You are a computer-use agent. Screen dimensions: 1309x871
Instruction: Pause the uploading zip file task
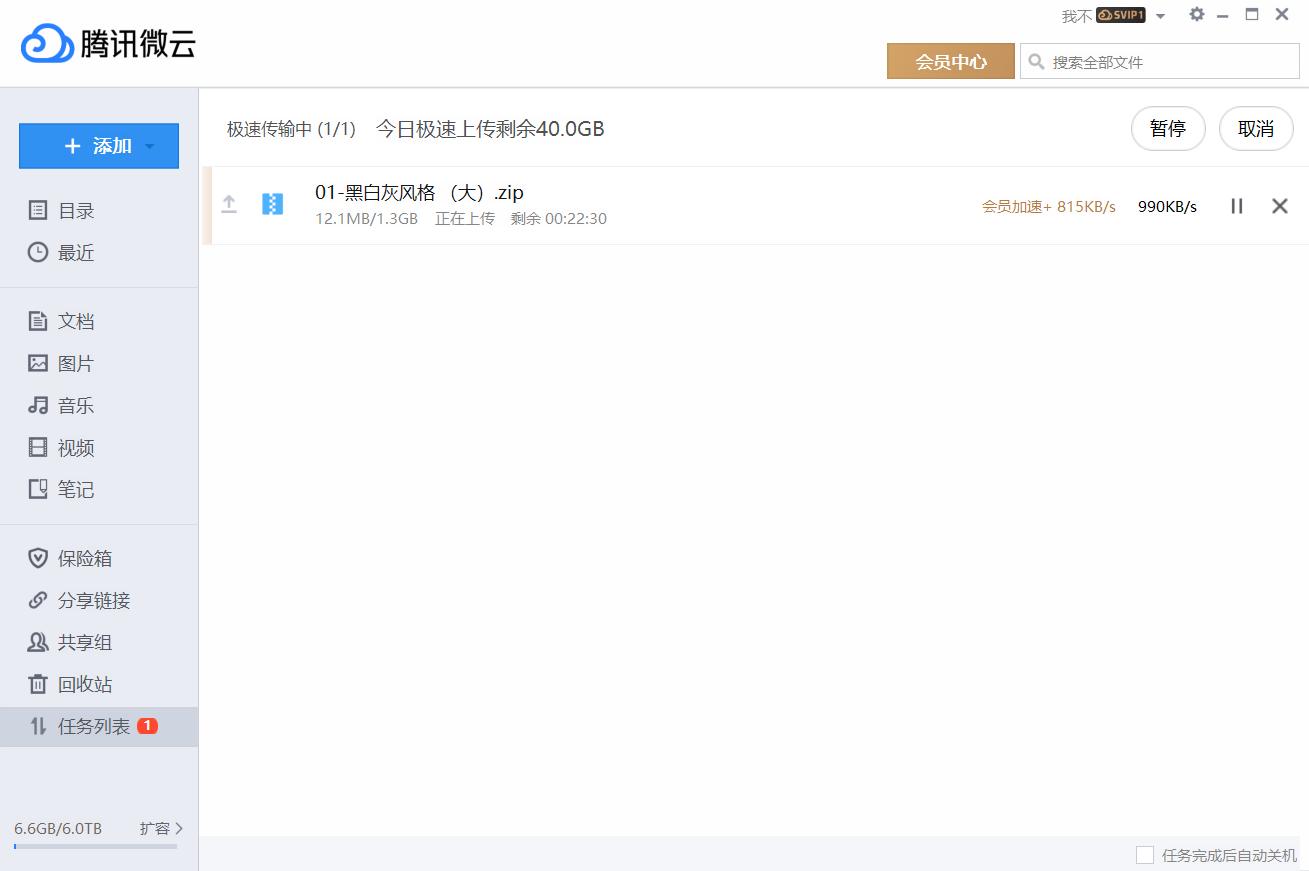tap(1236, 206)
